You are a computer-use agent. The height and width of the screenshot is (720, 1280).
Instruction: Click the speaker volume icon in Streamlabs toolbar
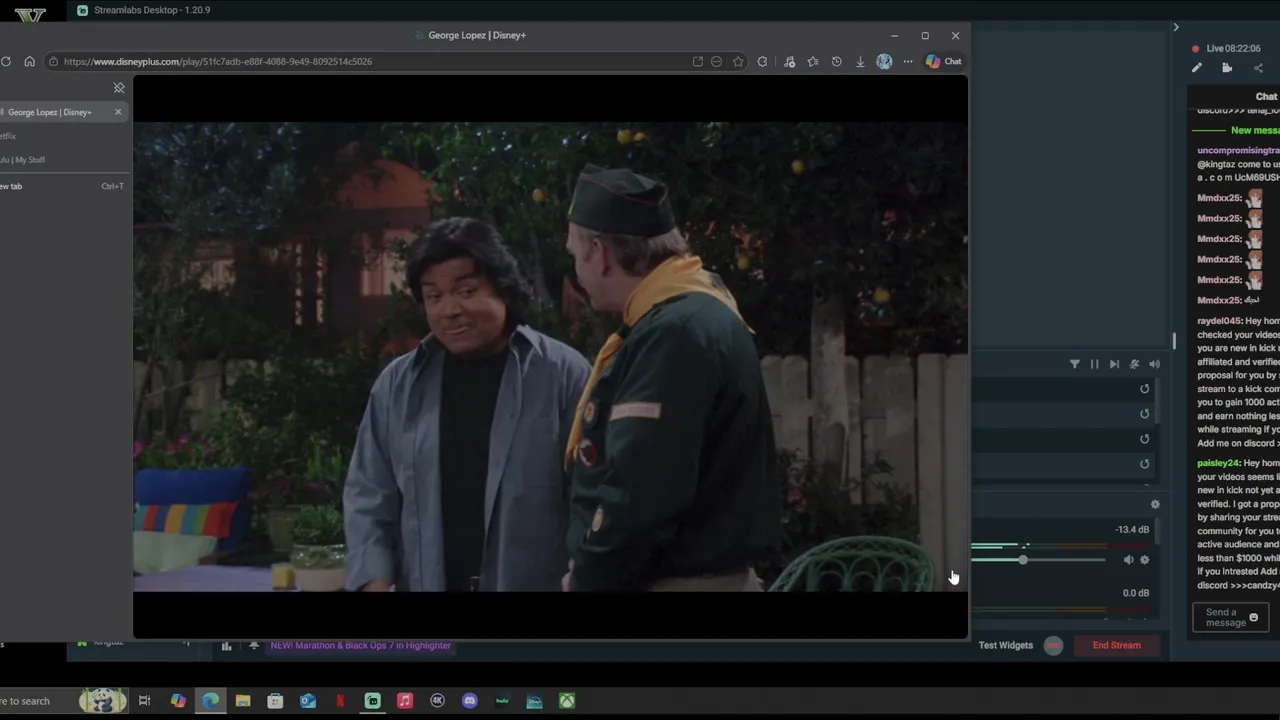pos(1155,365)
